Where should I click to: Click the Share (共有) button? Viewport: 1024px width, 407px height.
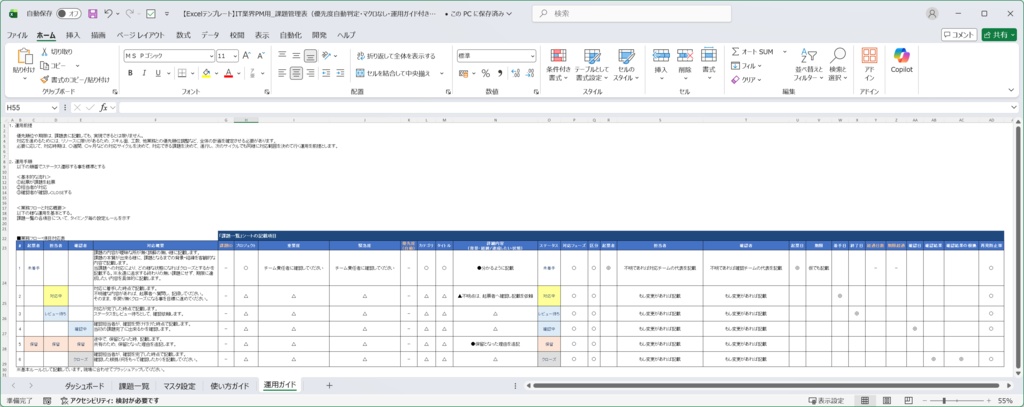point(999,35)
